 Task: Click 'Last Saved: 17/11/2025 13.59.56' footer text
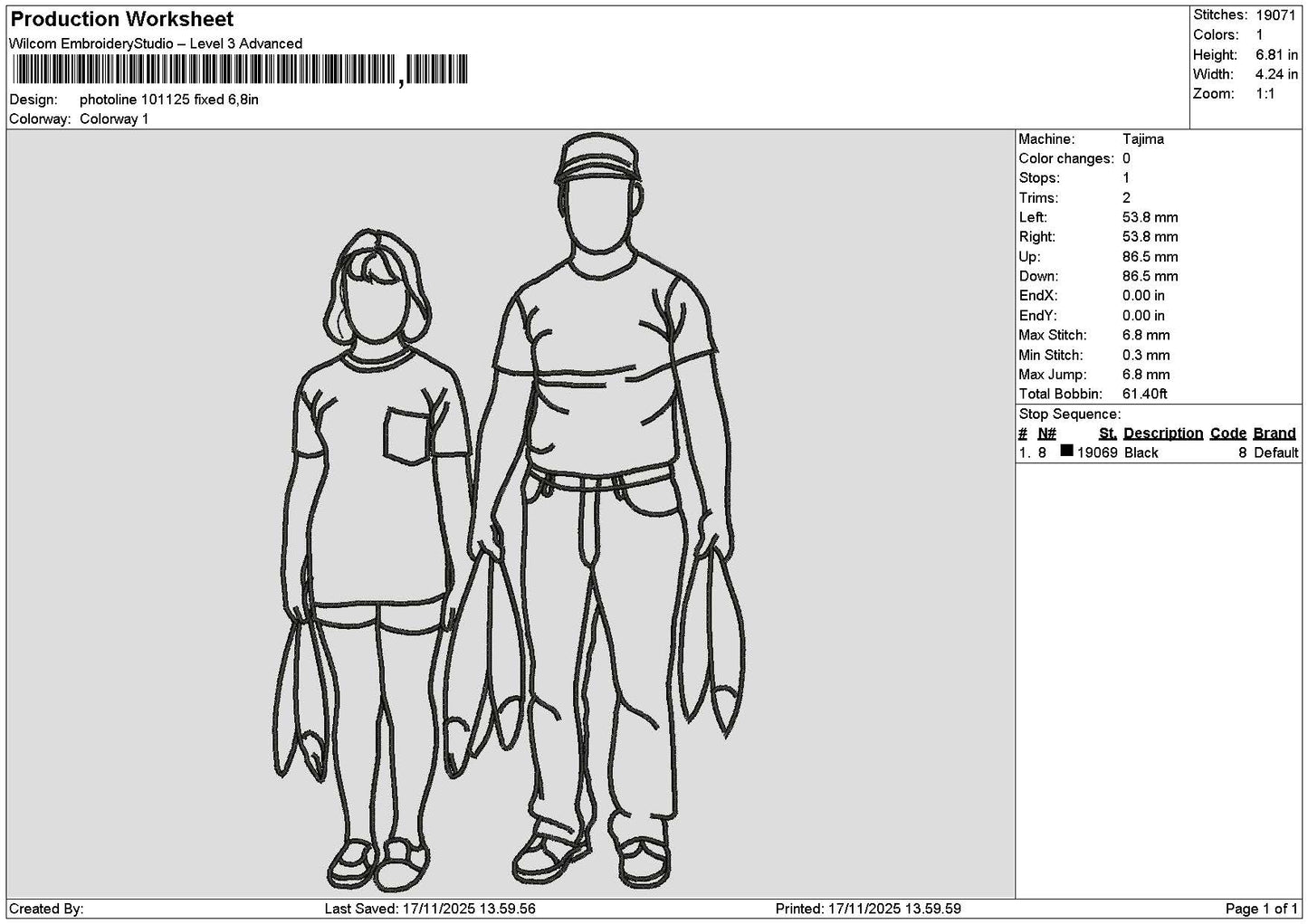430,909
